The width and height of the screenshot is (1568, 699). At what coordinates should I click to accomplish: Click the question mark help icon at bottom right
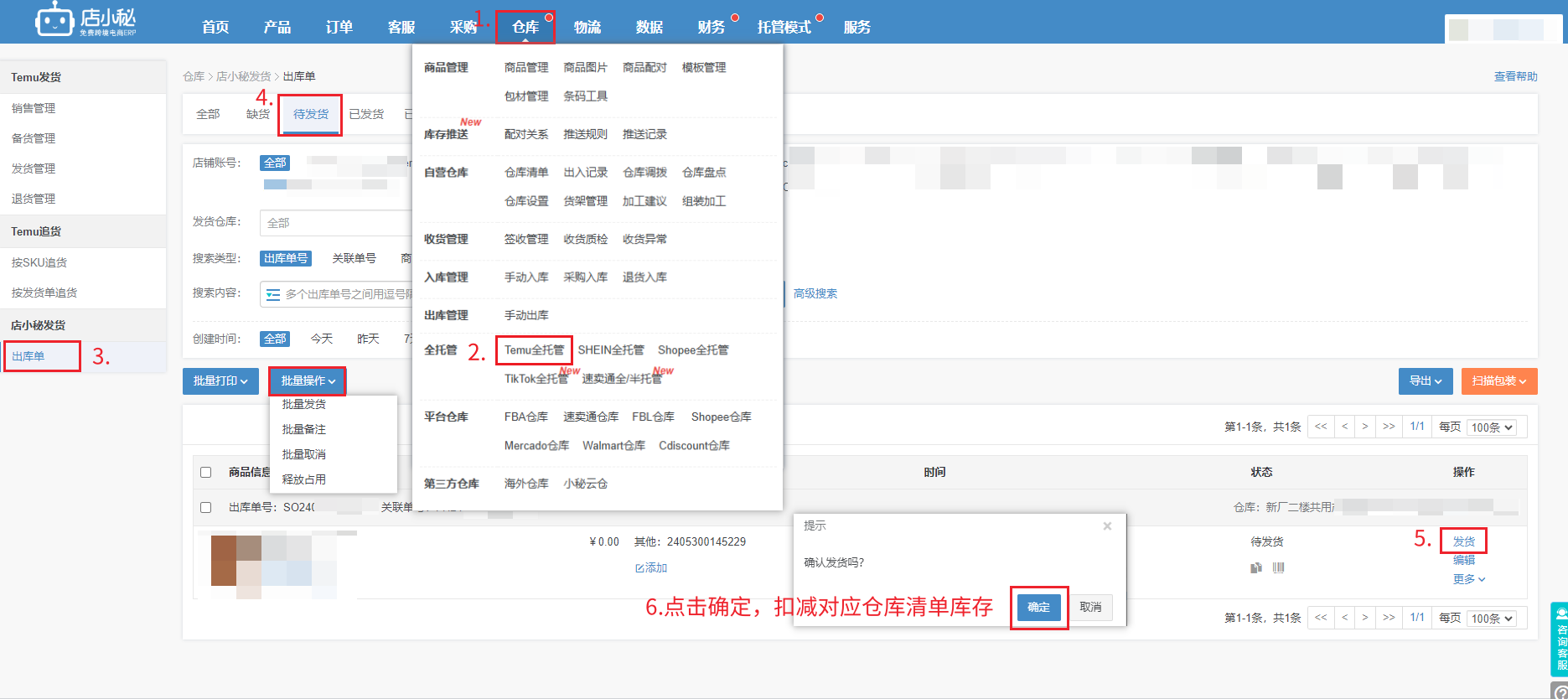(1560, 691)
